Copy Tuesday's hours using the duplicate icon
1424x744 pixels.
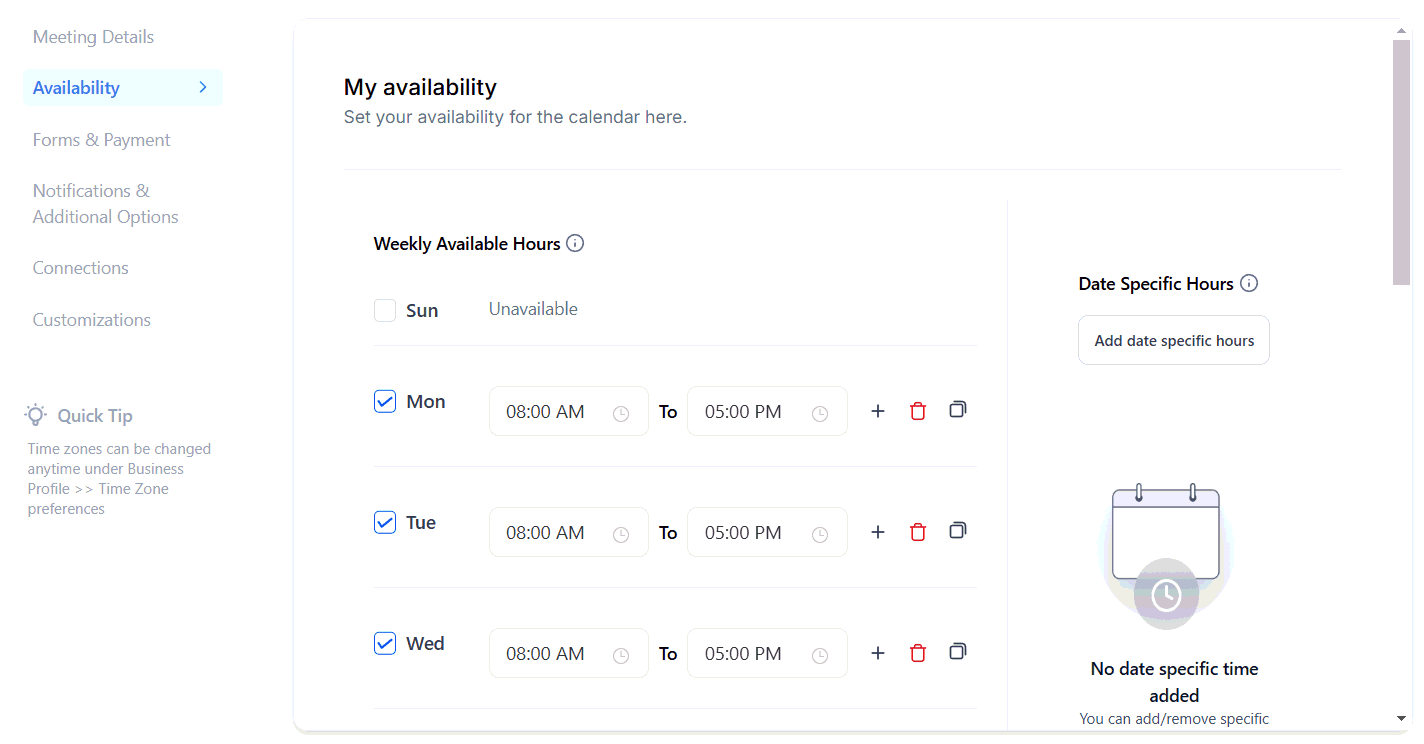[958, 531]
